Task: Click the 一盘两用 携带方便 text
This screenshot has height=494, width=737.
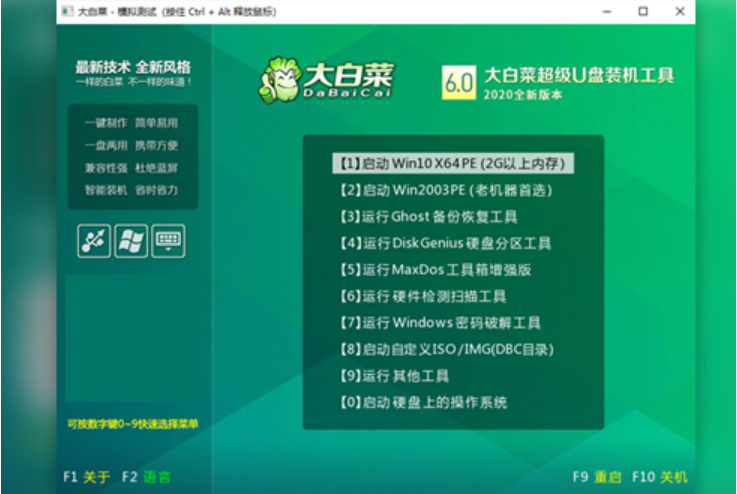Action: (x=131, y=146)
